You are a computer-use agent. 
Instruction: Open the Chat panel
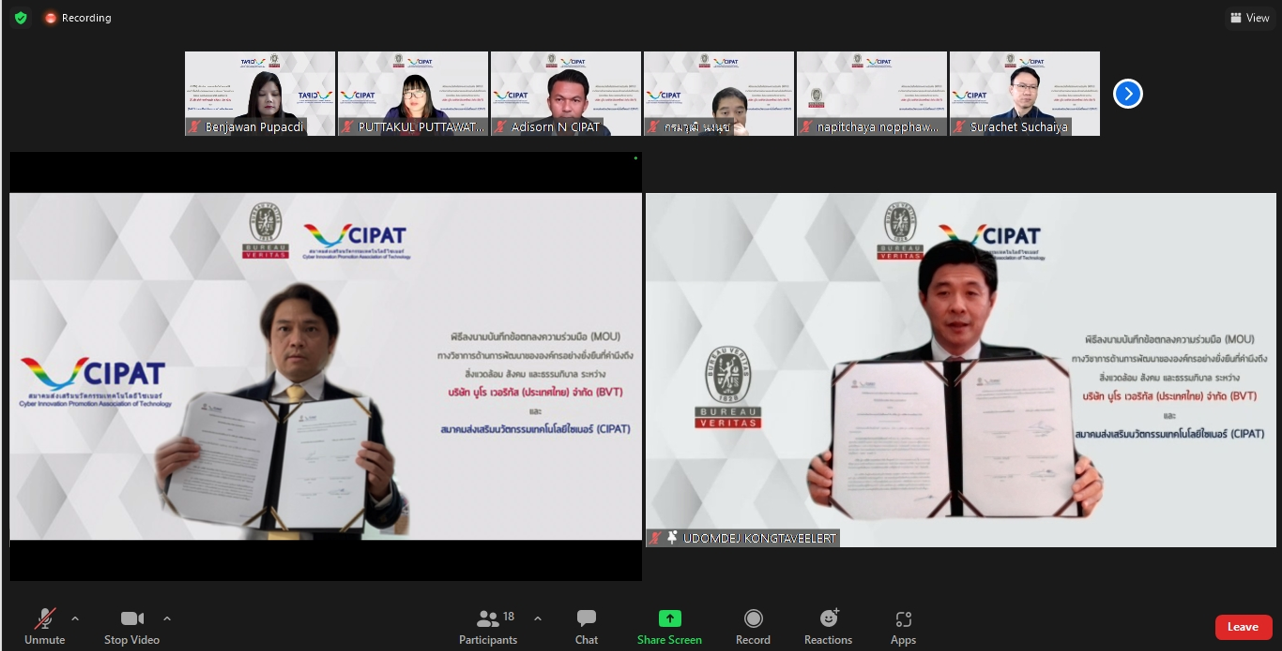pyautogui.click(x=587, y=627)
